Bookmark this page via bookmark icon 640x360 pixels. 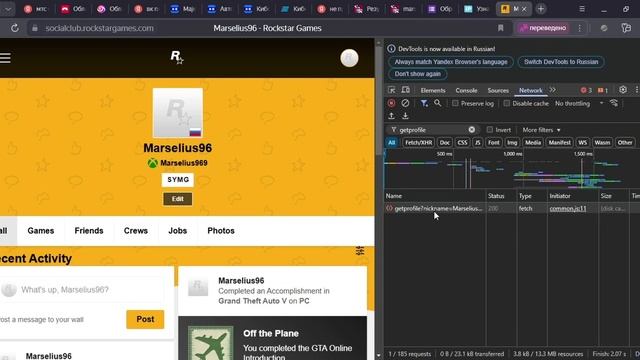point(500,28)
